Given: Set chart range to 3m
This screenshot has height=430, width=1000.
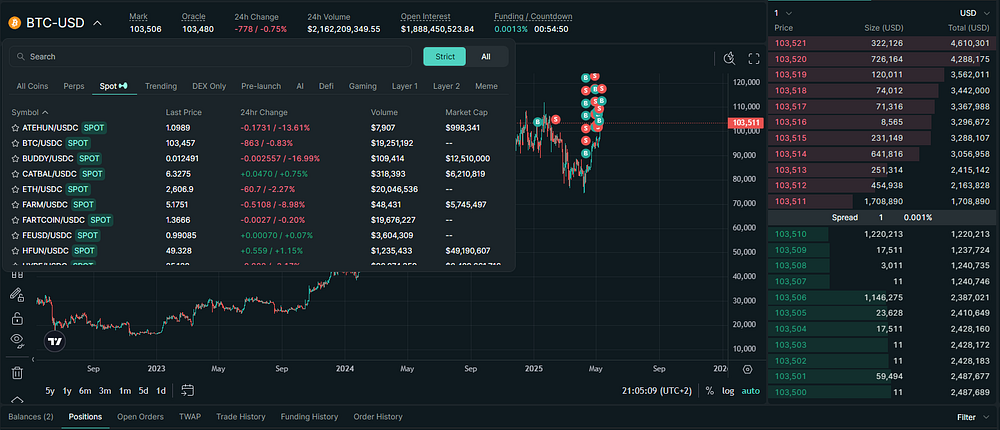Looking at the screenshot, I should pyautogui.click(x=105, y=390).
